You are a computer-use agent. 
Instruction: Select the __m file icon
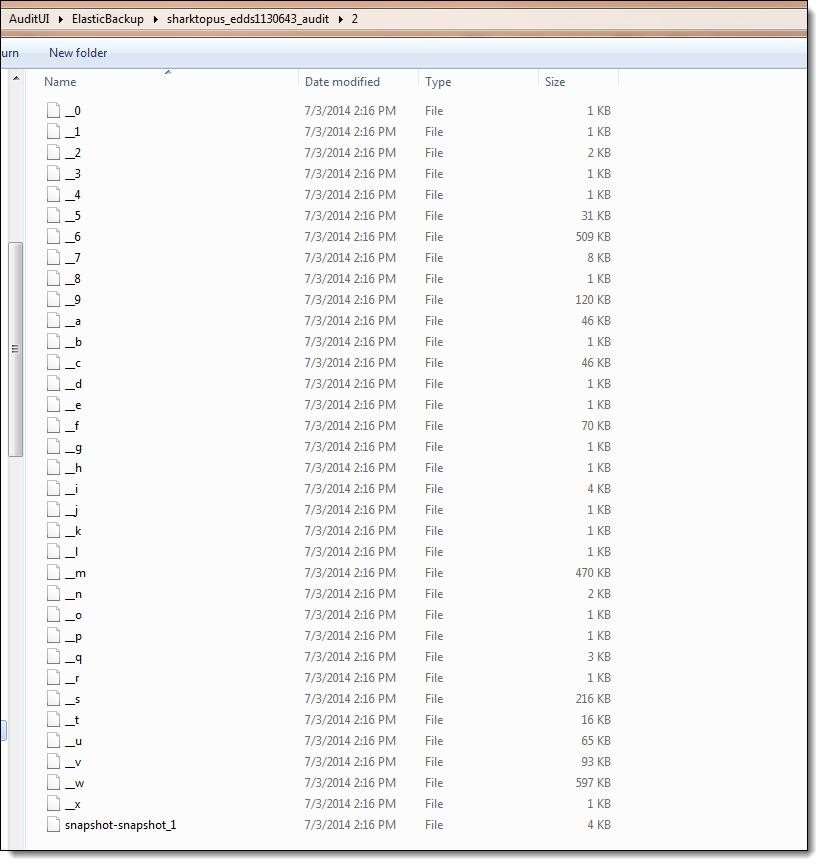click(x=54, y=573)
